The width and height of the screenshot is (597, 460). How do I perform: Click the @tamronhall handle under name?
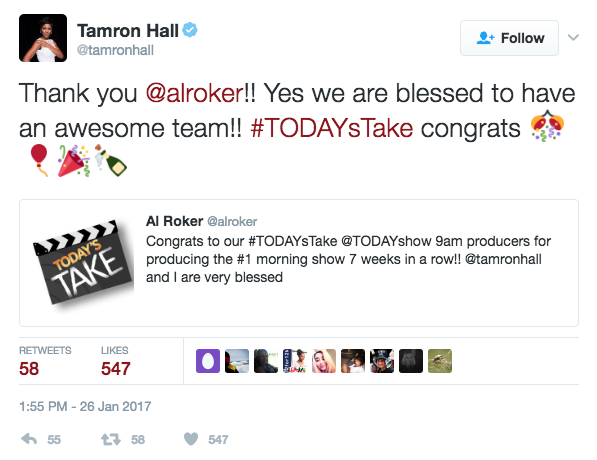pos(115,50)
